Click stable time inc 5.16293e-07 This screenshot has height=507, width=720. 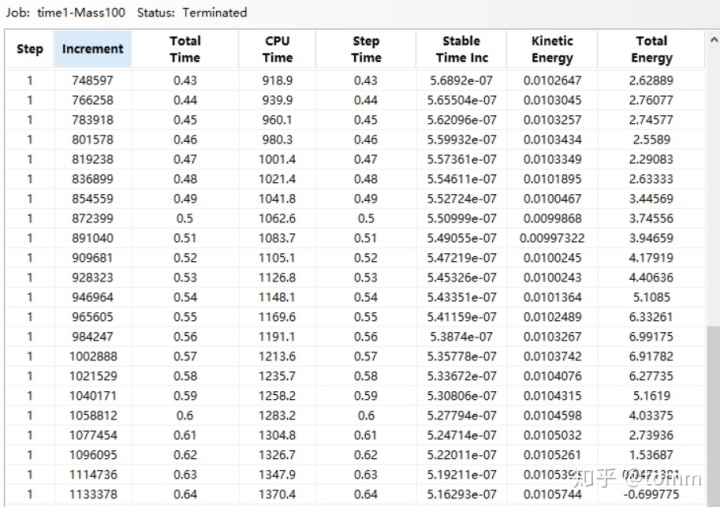tap(461, 495)
